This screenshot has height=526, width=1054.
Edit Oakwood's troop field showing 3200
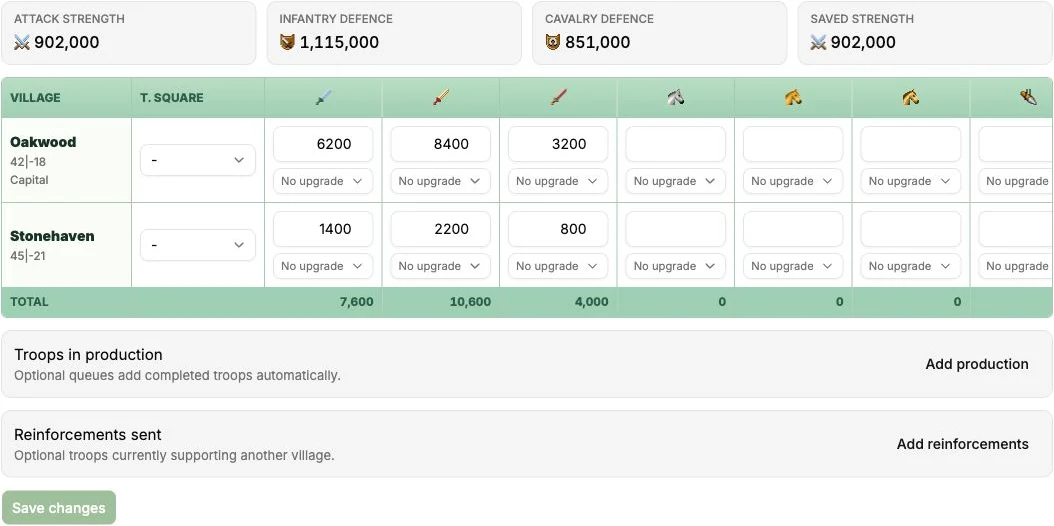(558, 144)
